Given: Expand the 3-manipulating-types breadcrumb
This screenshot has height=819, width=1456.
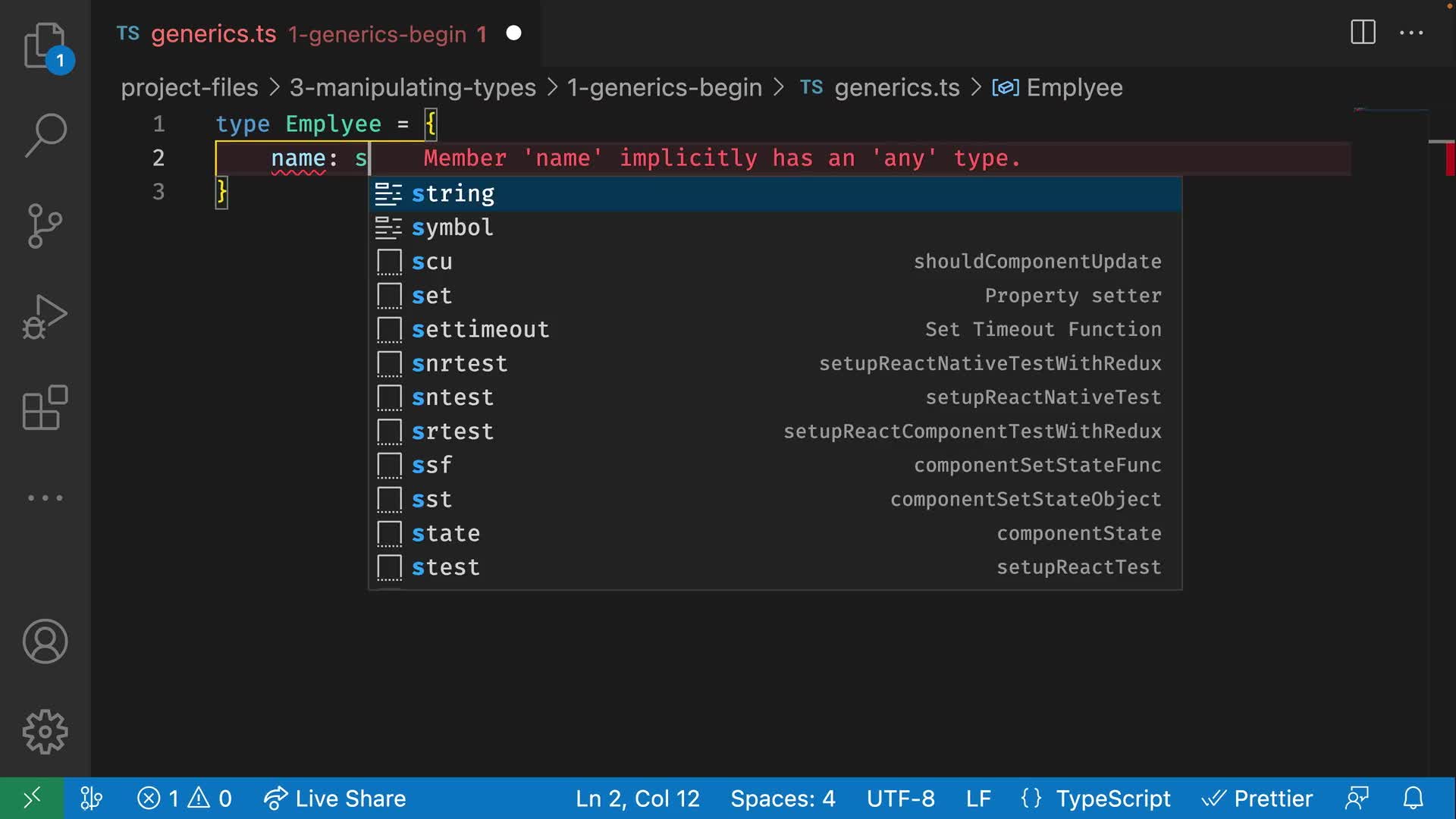Looking at the screenshot, I should 413,87.
